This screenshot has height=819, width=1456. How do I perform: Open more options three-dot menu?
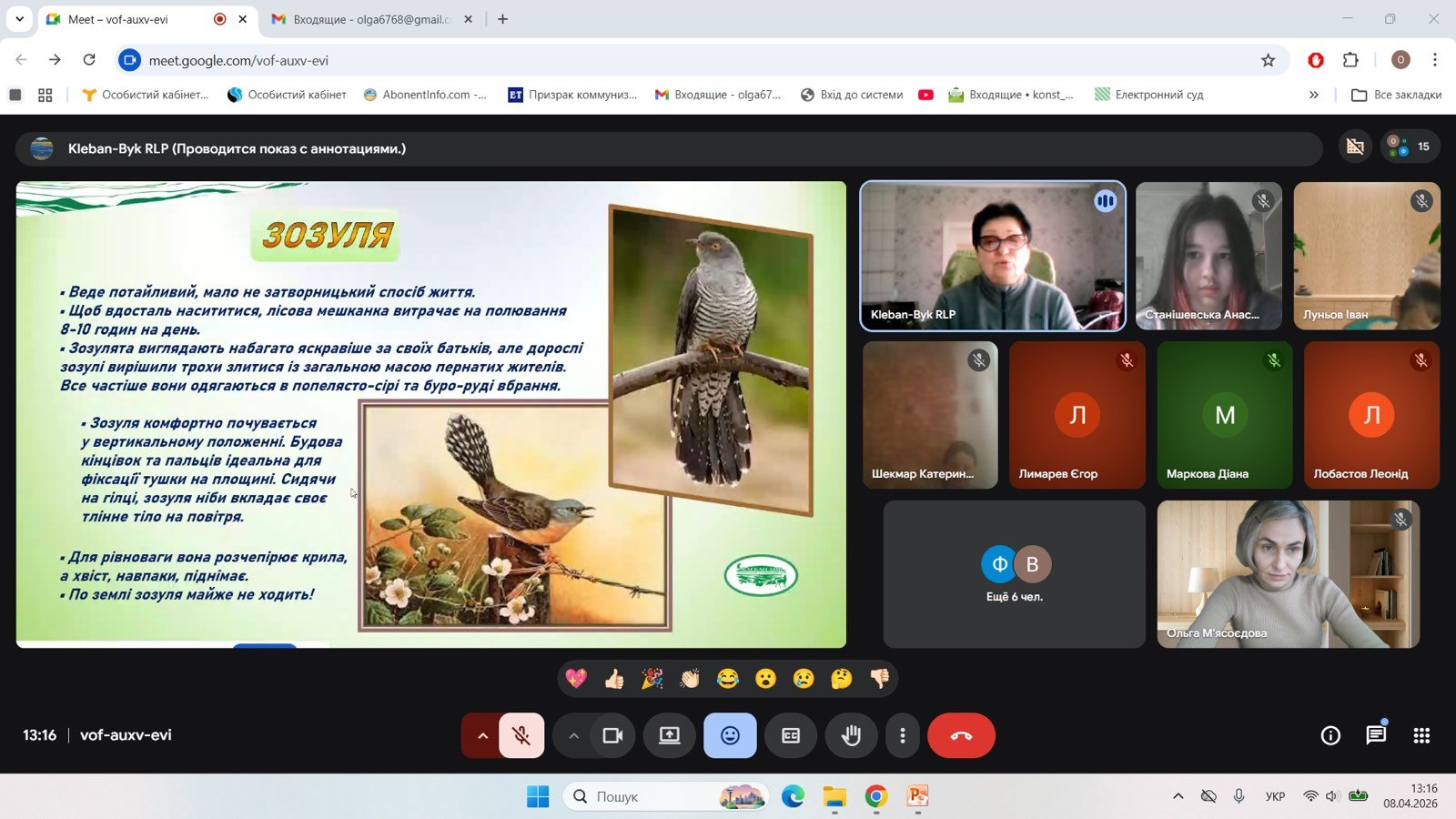coord(902,735)
